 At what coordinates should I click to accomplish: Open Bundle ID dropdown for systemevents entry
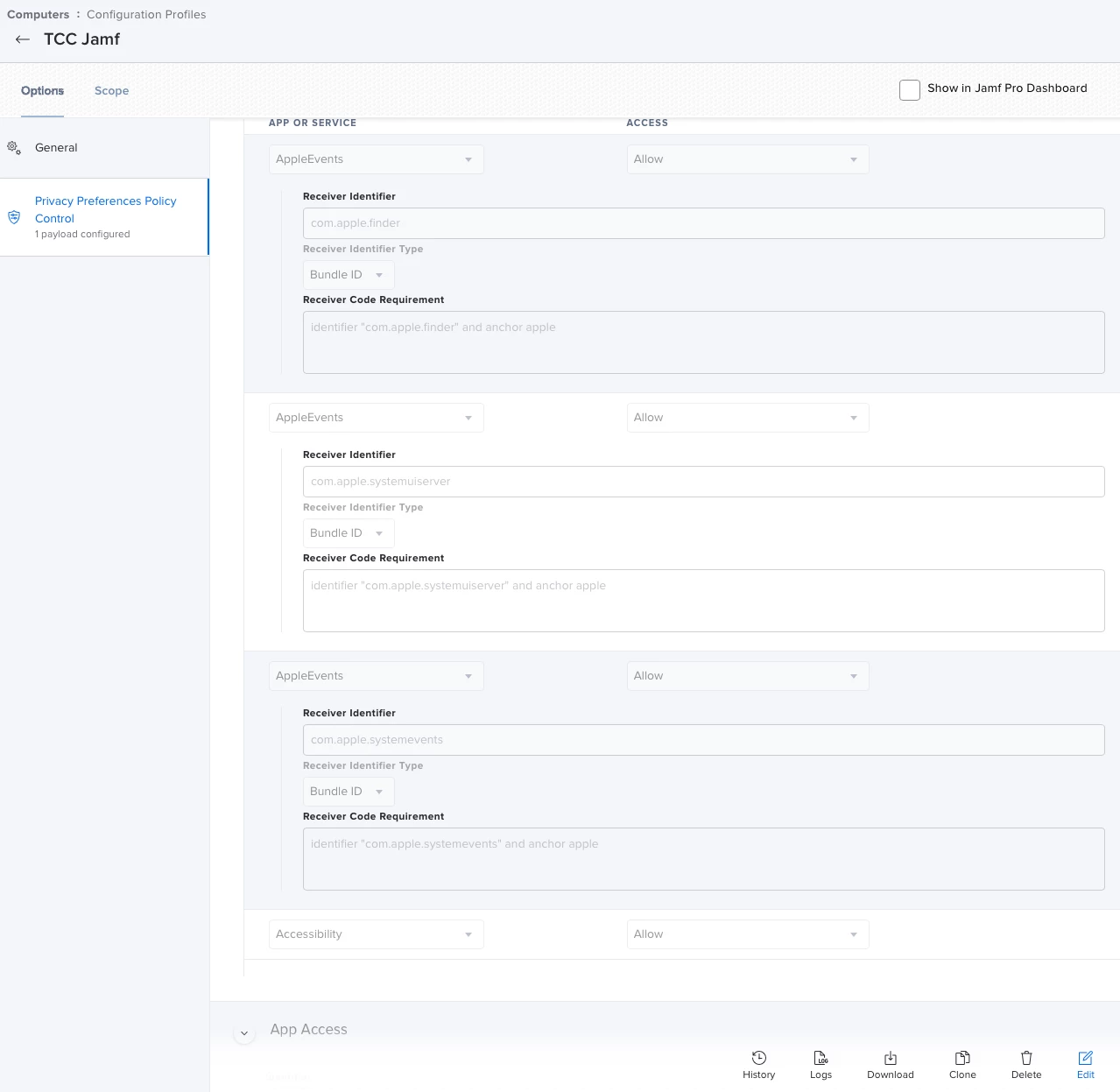(x=349, y=792)
